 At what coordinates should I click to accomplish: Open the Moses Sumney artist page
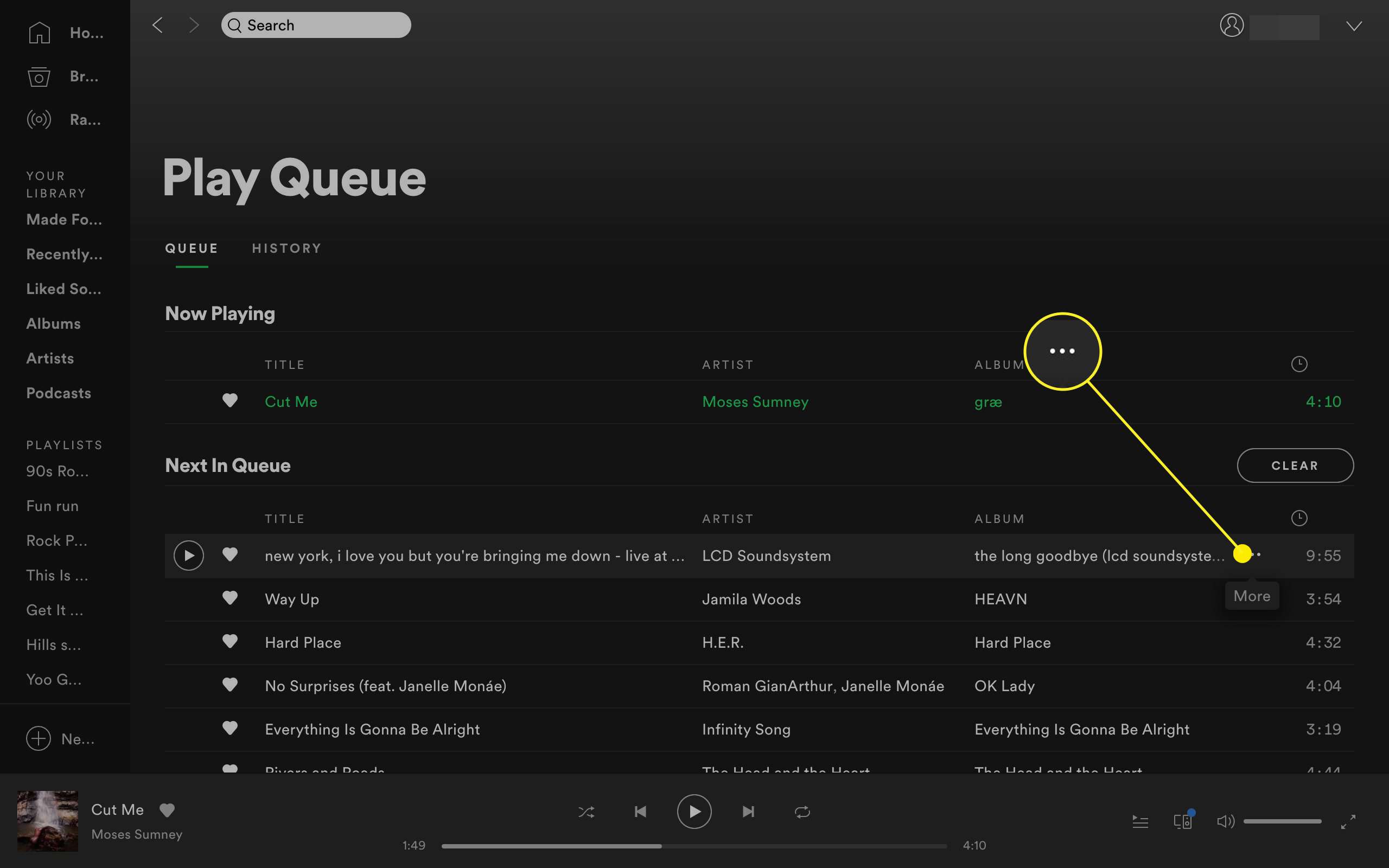[x=754, y=401]
